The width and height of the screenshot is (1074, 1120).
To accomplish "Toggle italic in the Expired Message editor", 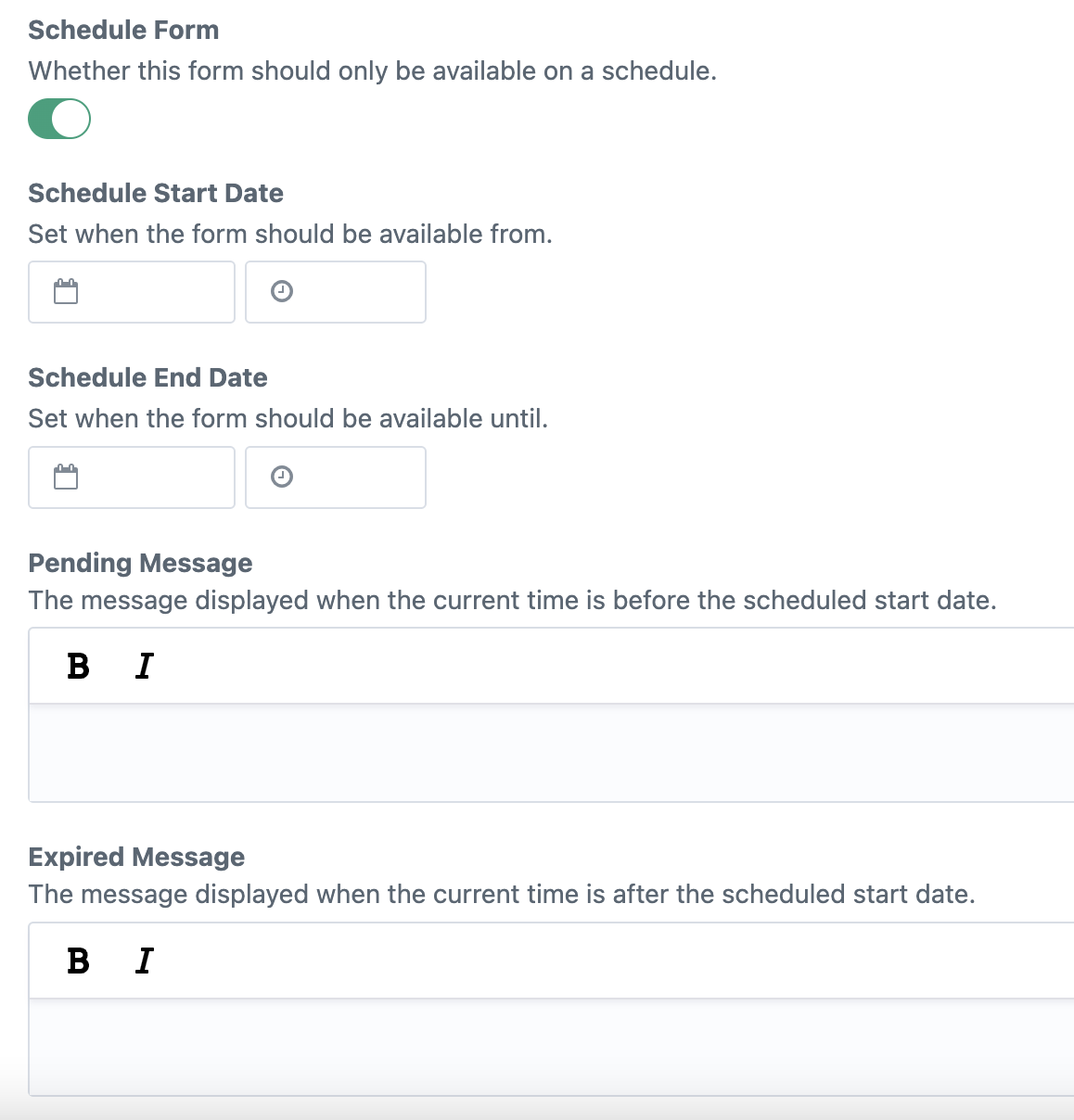I will [x=144, y=961].
